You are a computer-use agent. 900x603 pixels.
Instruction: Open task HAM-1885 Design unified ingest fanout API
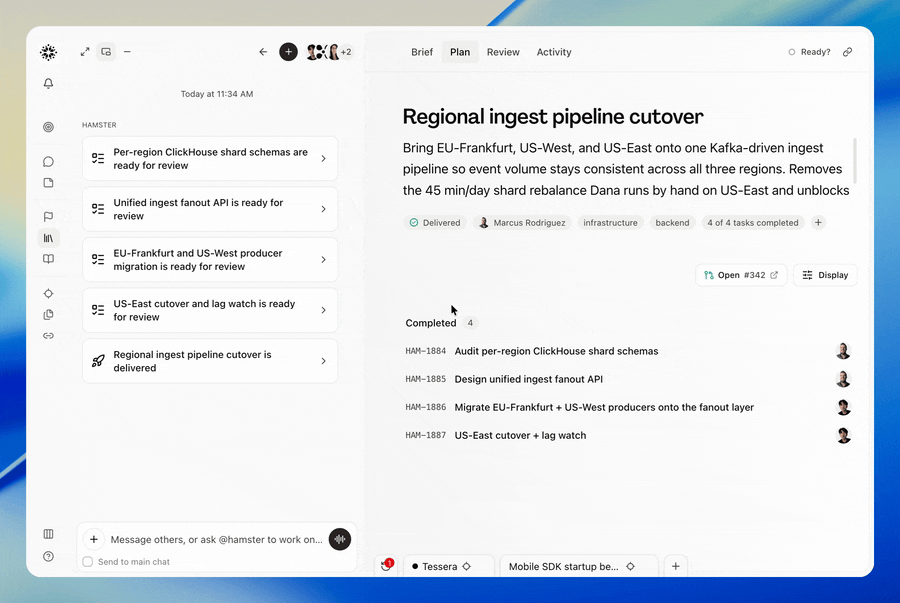coord(628,379)
